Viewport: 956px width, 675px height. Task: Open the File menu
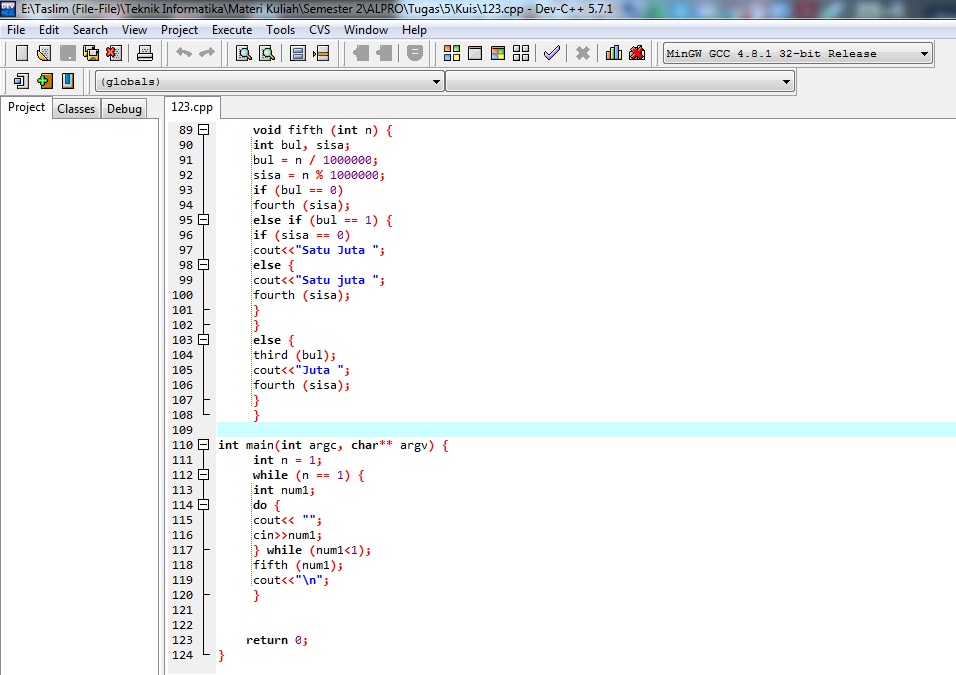16,30
